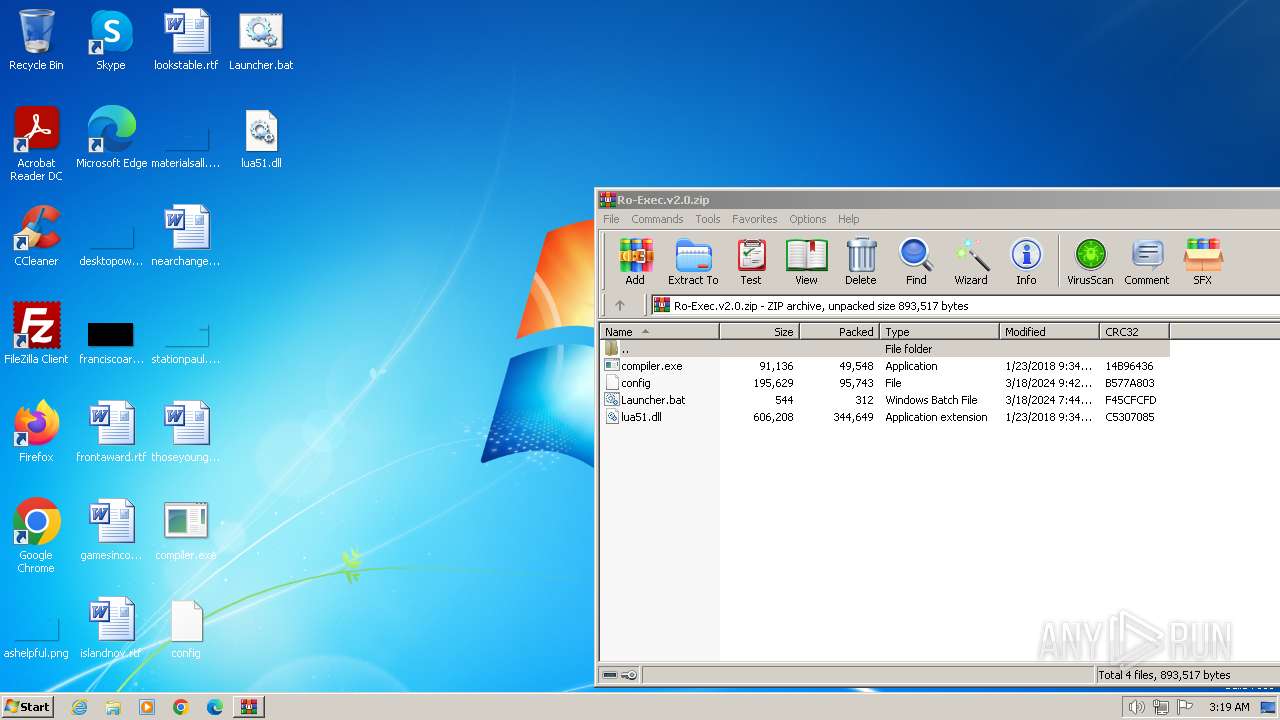The height and width of the screenshot is (720, 1280).
Task: Select ashelpful.png on the desktop
Action: (36, 636)
